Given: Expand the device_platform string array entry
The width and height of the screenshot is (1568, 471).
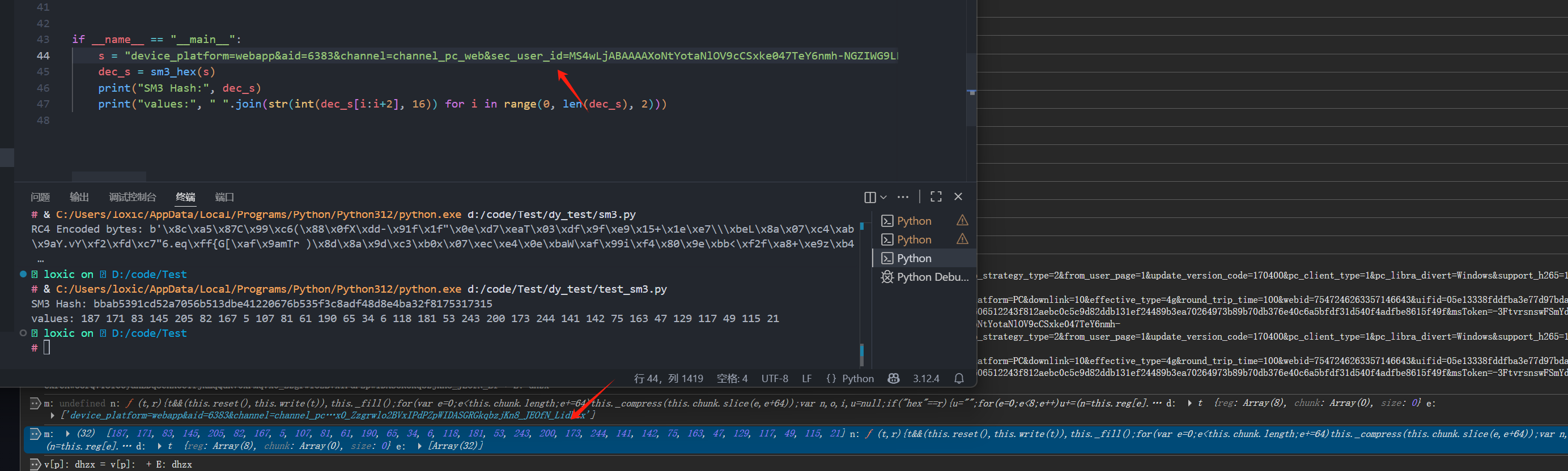Looking at the screenshot, I should coord(53,416).
